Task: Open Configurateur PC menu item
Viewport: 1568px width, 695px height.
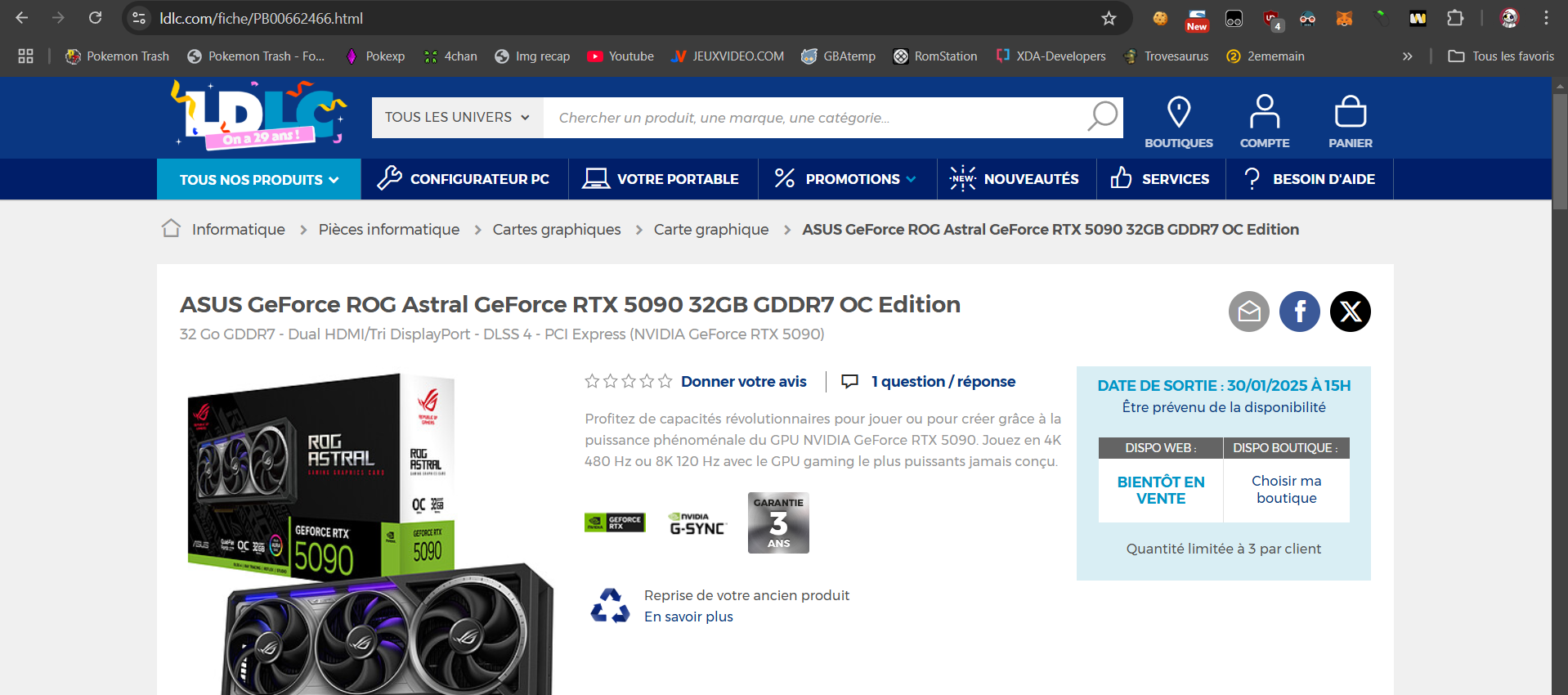Action: point(464,178)
